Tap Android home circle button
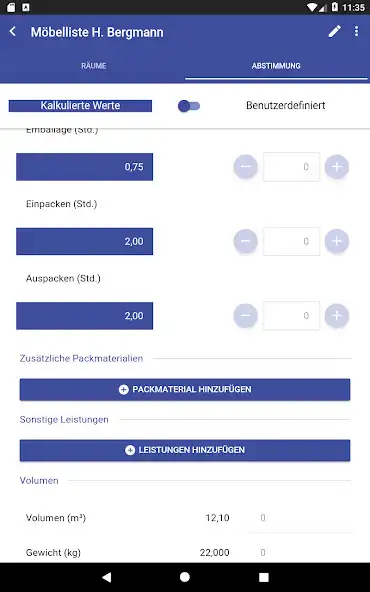Screen dimensions: 370x592 tap(185, 577)
